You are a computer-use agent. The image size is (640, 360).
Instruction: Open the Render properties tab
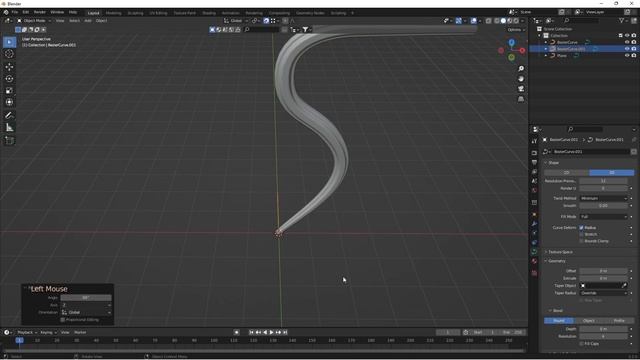(x=534, y=153)
